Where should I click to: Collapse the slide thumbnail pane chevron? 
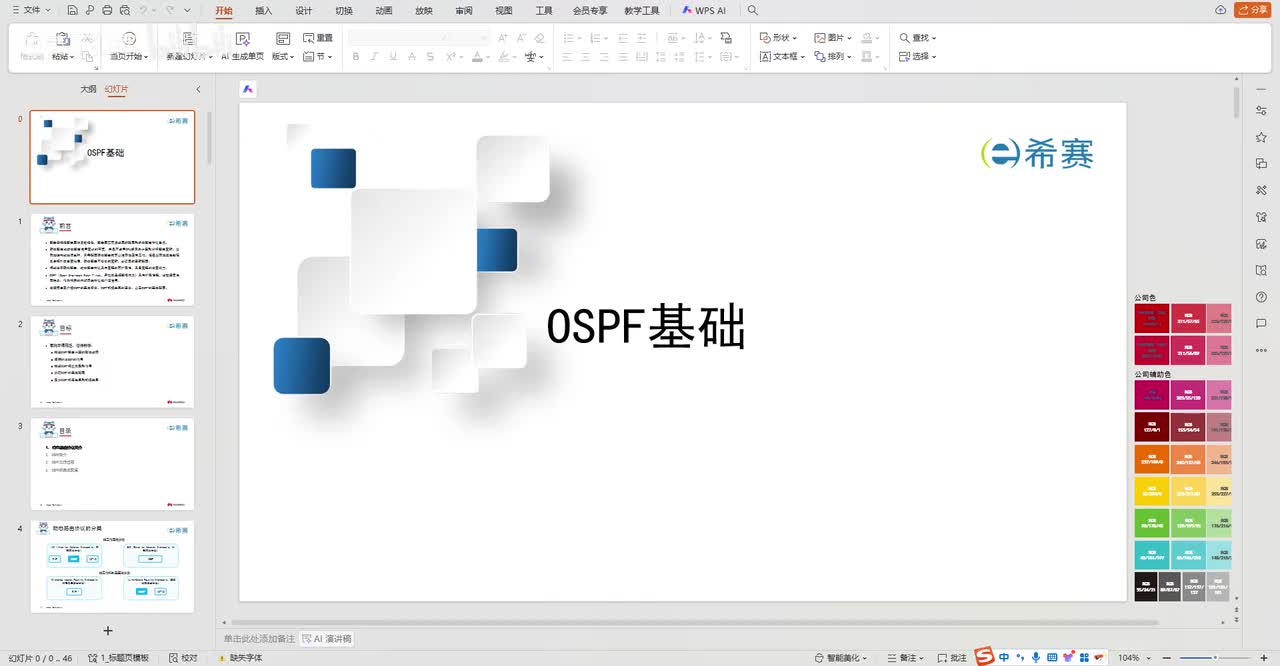tap(198, 89)
